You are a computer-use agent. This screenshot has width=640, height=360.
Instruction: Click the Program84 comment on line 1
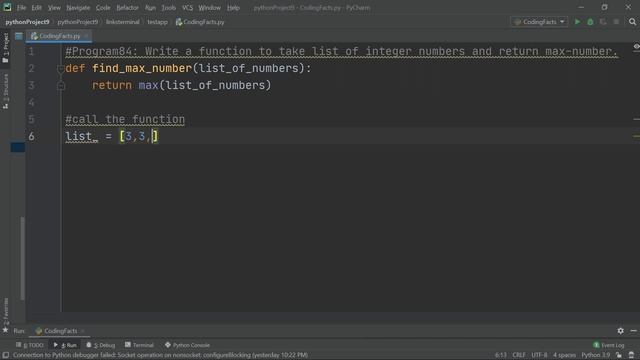coord(342,51)
